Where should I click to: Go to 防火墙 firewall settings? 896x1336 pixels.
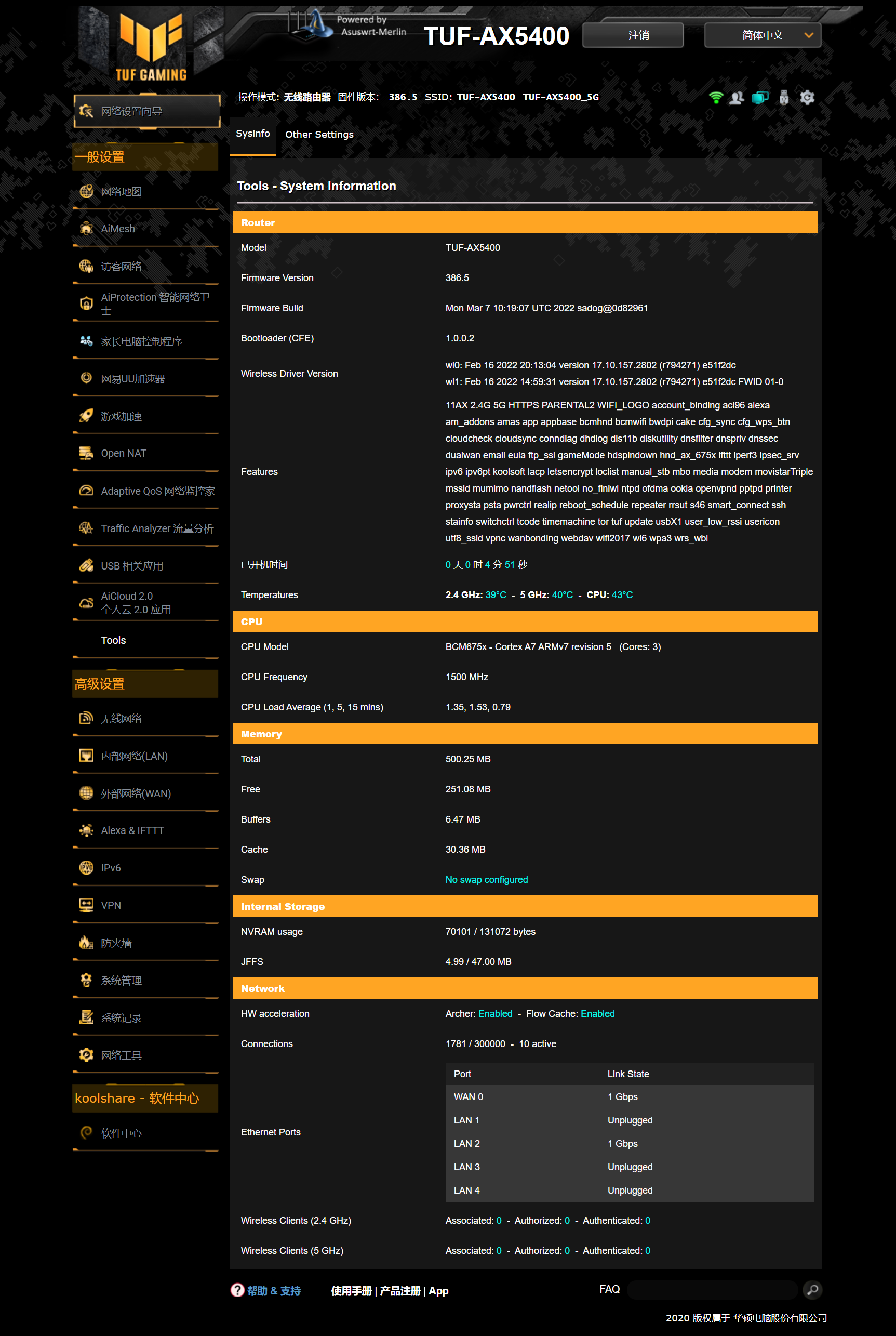click(116, 943)
